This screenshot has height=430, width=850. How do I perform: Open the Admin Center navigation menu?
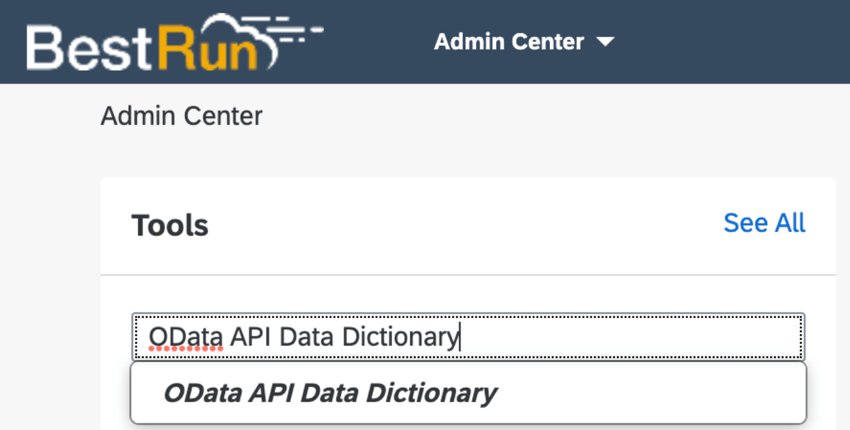pos(509,42)
